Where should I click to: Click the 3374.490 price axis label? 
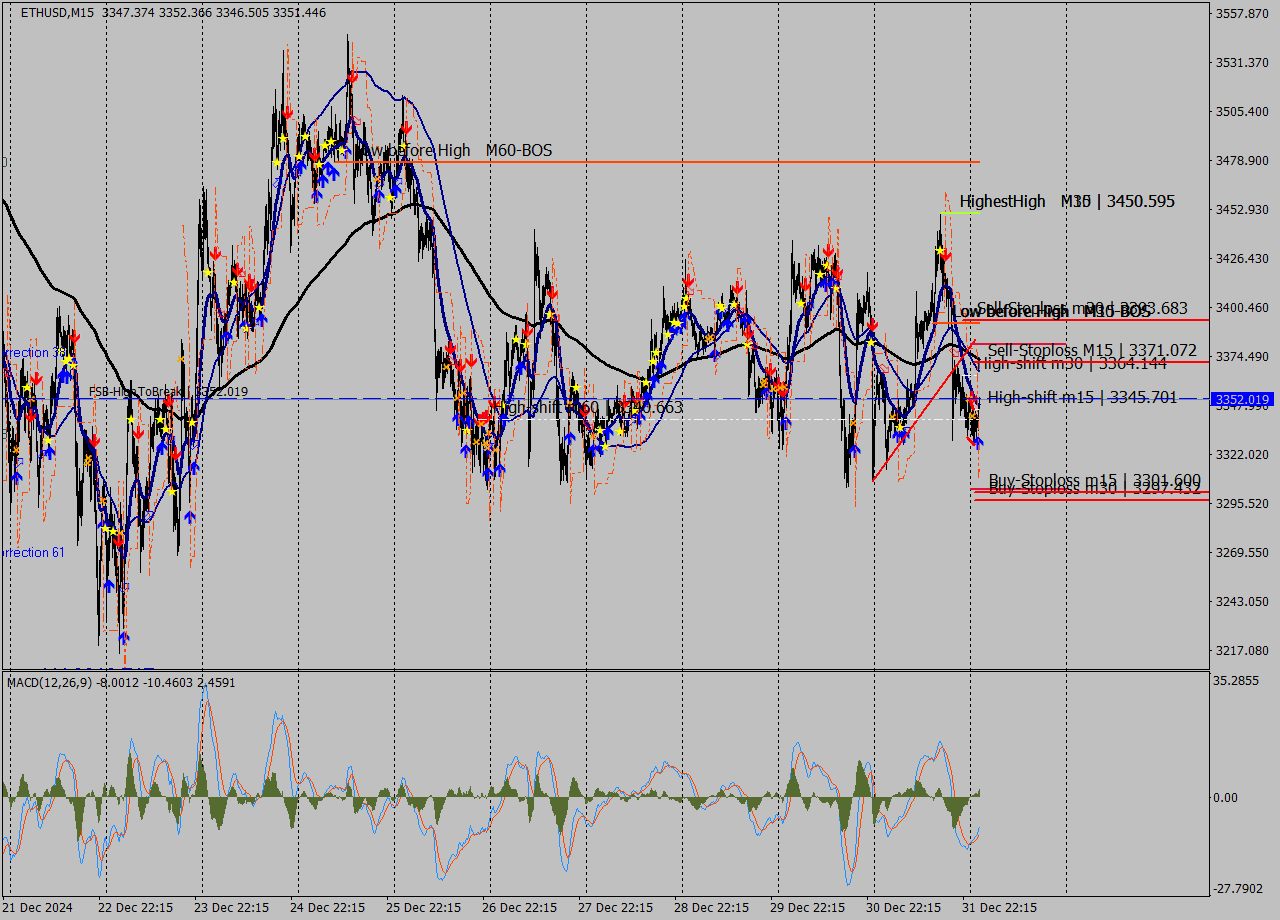point(1241,357)
